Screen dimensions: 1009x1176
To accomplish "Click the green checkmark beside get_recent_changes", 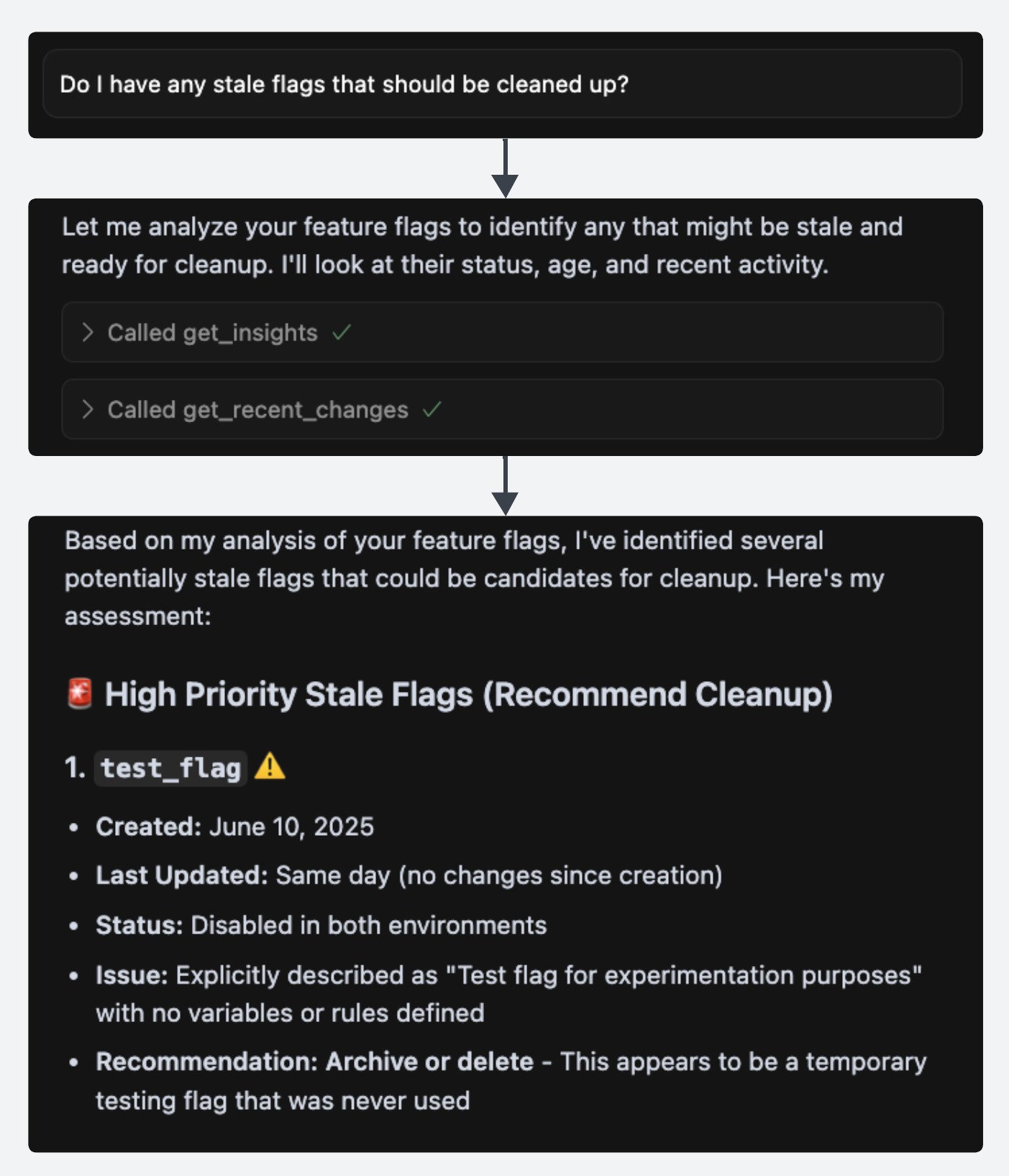I will point(432,409).
